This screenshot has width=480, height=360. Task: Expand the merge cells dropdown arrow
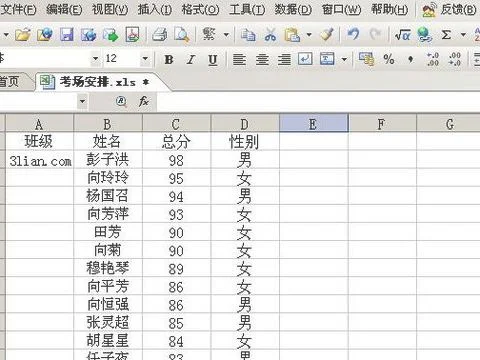click(x=344, y=59)
